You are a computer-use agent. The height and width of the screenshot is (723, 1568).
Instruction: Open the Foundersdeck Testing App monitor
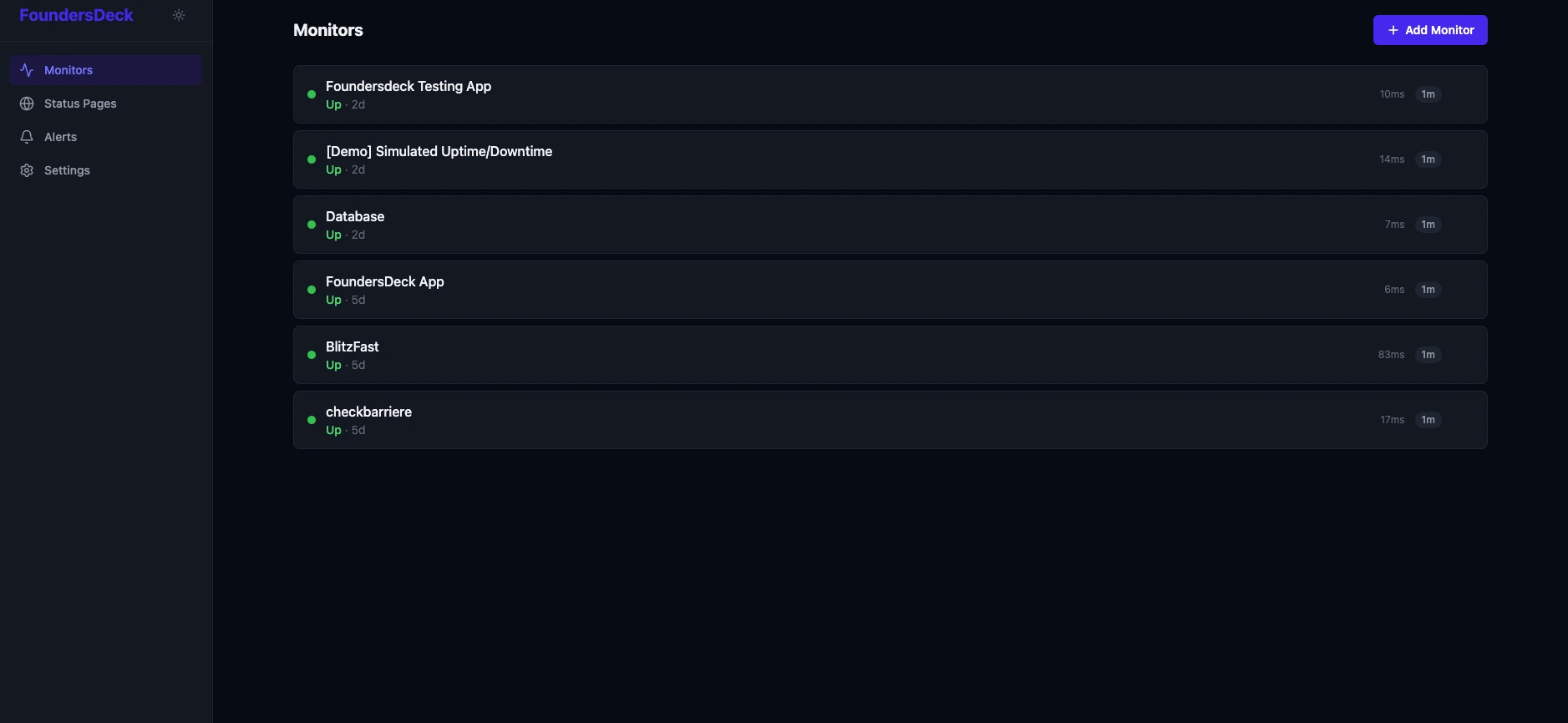(408, 86)
